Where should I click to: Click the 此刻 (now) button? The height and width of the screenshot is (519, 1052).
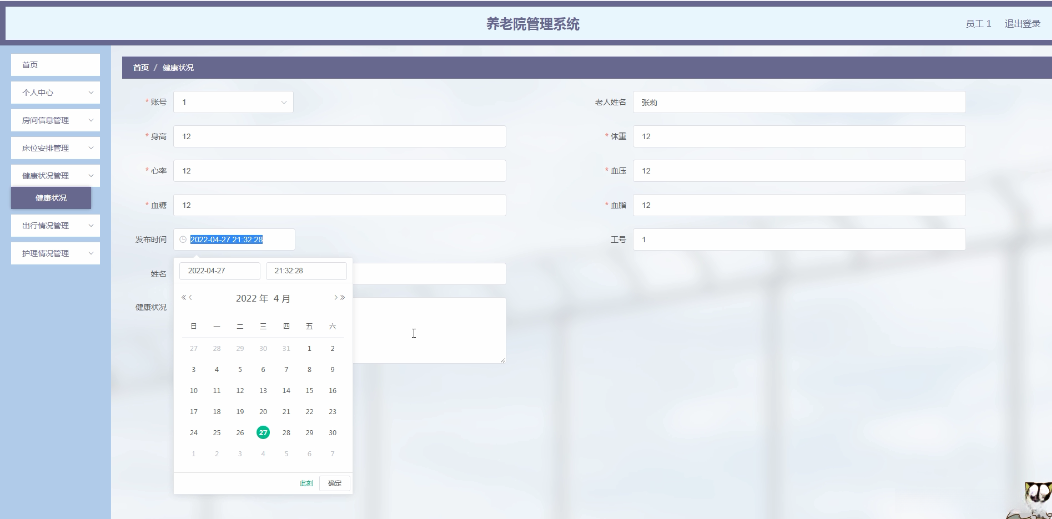pyautogui.click(x=306, y=483)
